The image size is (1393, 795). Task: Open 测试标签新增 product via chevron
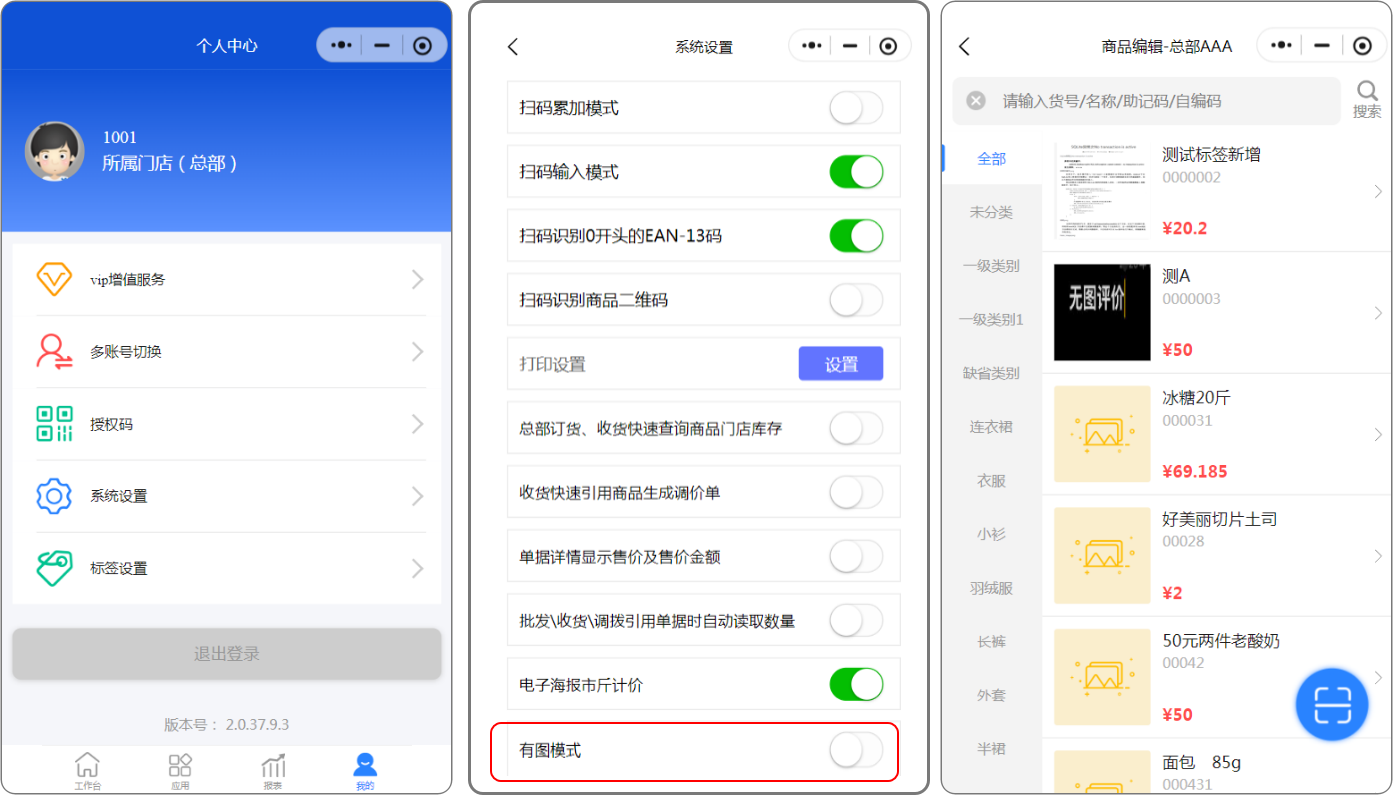click(1378, 192)
